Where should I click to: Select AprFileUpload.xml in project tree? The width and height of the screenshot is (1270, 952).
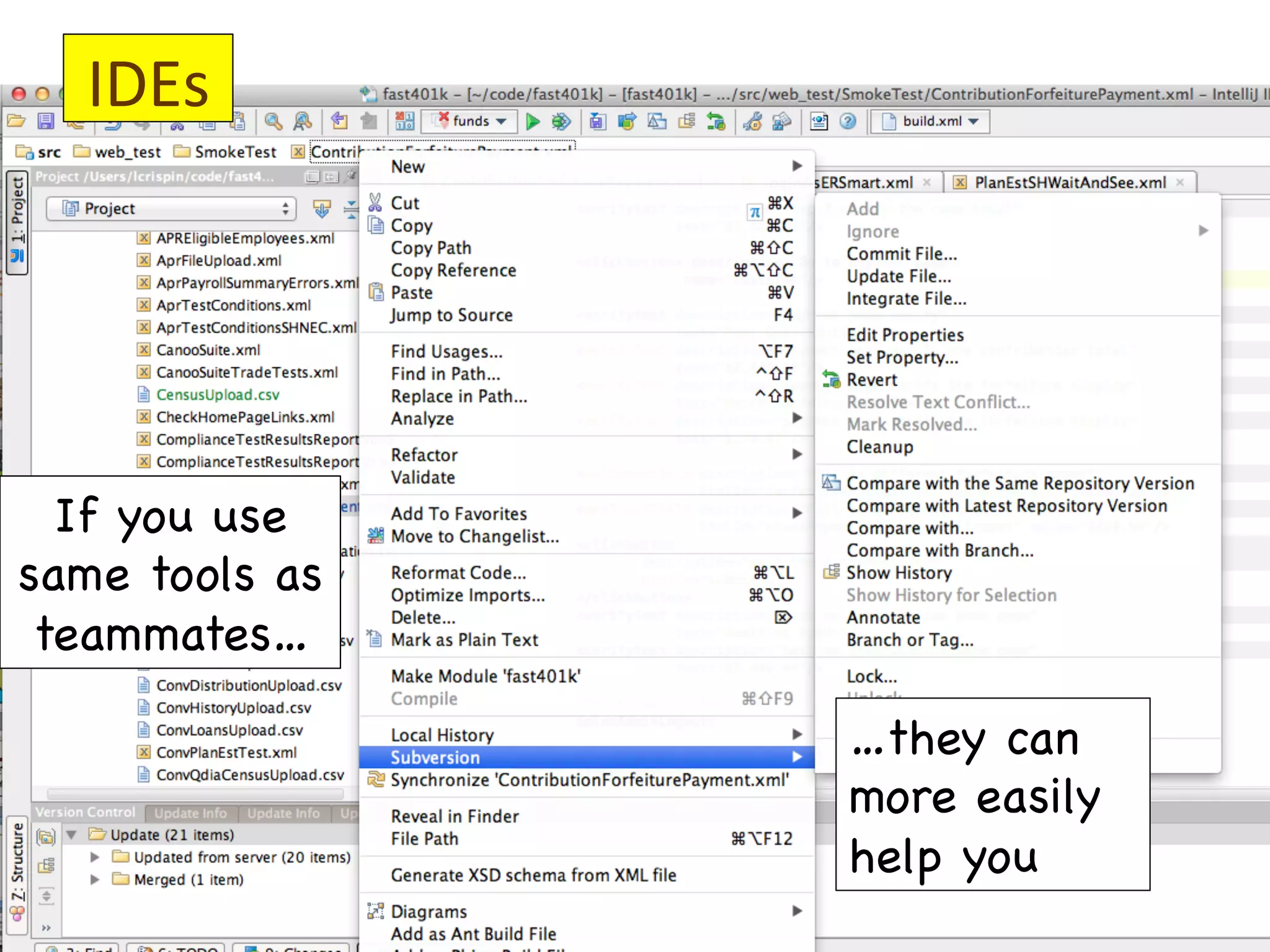(x=210, y=261)
